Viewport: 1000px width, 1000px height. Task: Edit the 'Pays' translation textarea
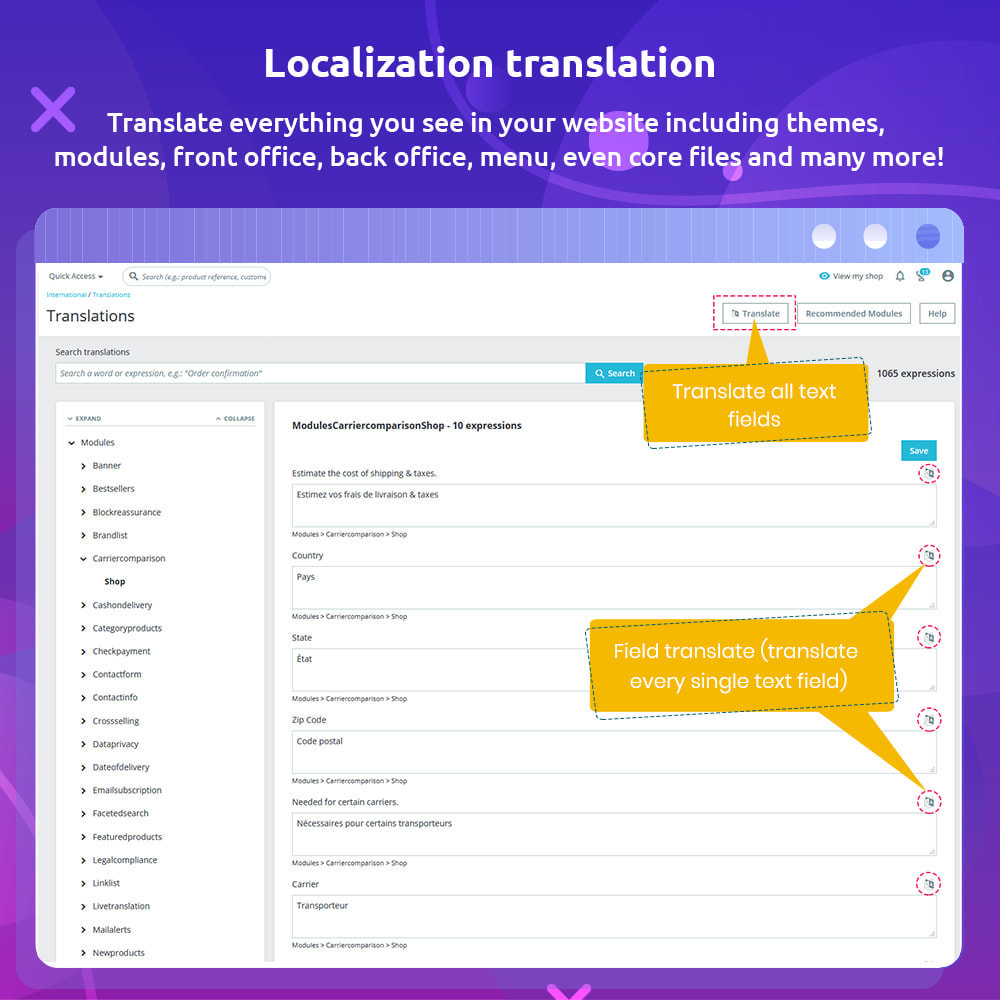click(614, 588)
